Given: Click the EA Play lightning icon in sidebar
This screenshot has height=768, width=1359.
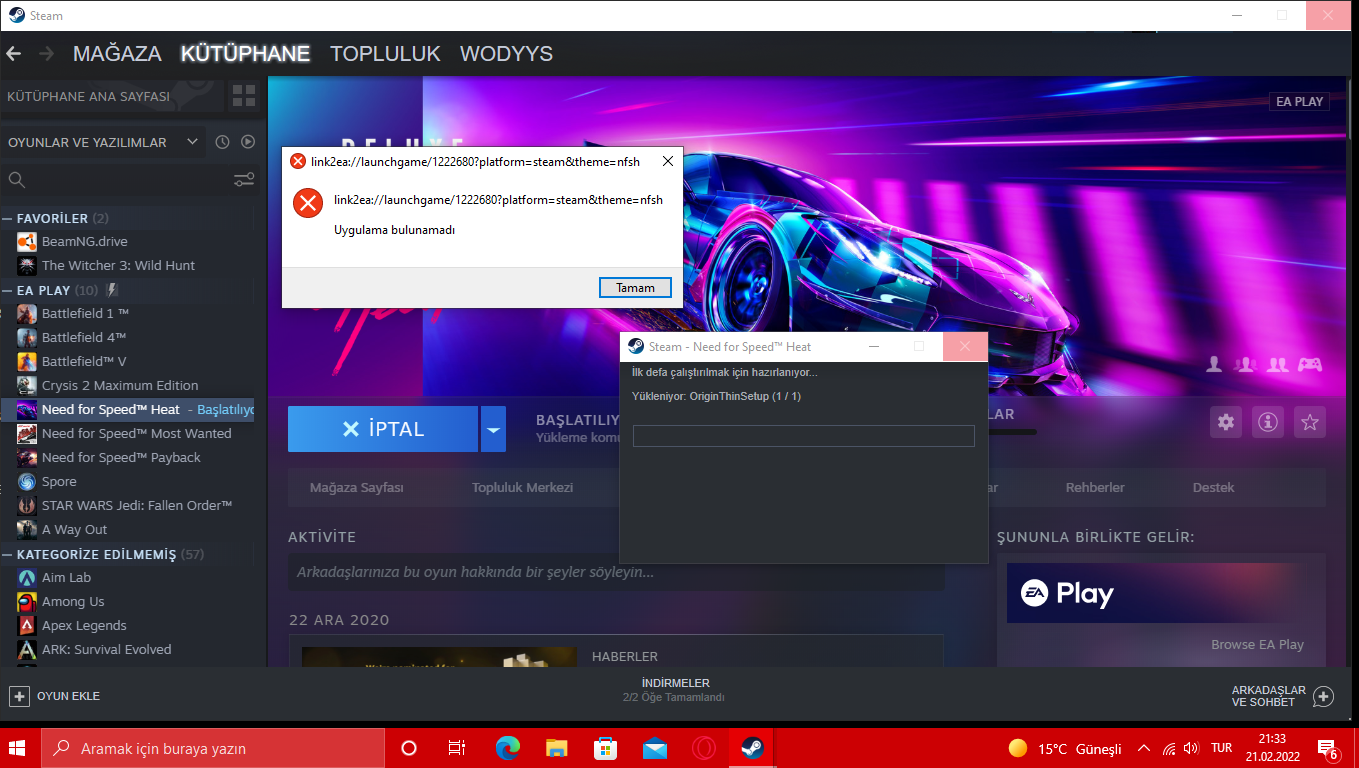Looking at the screenshot, I should [112, 290].
